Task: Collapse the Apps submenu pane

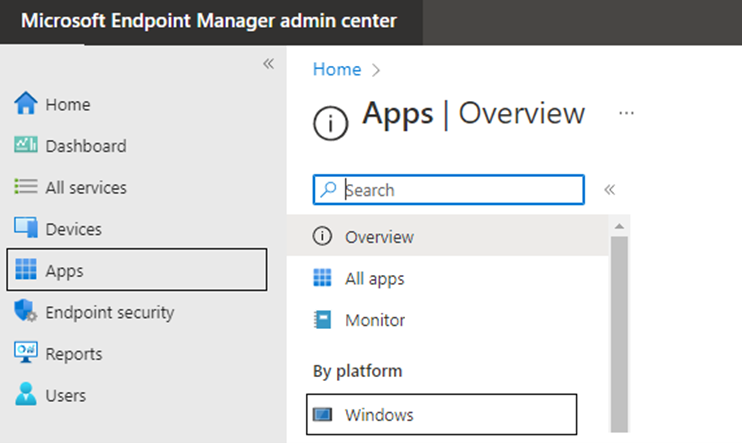Action: click(x=610, y=190)
